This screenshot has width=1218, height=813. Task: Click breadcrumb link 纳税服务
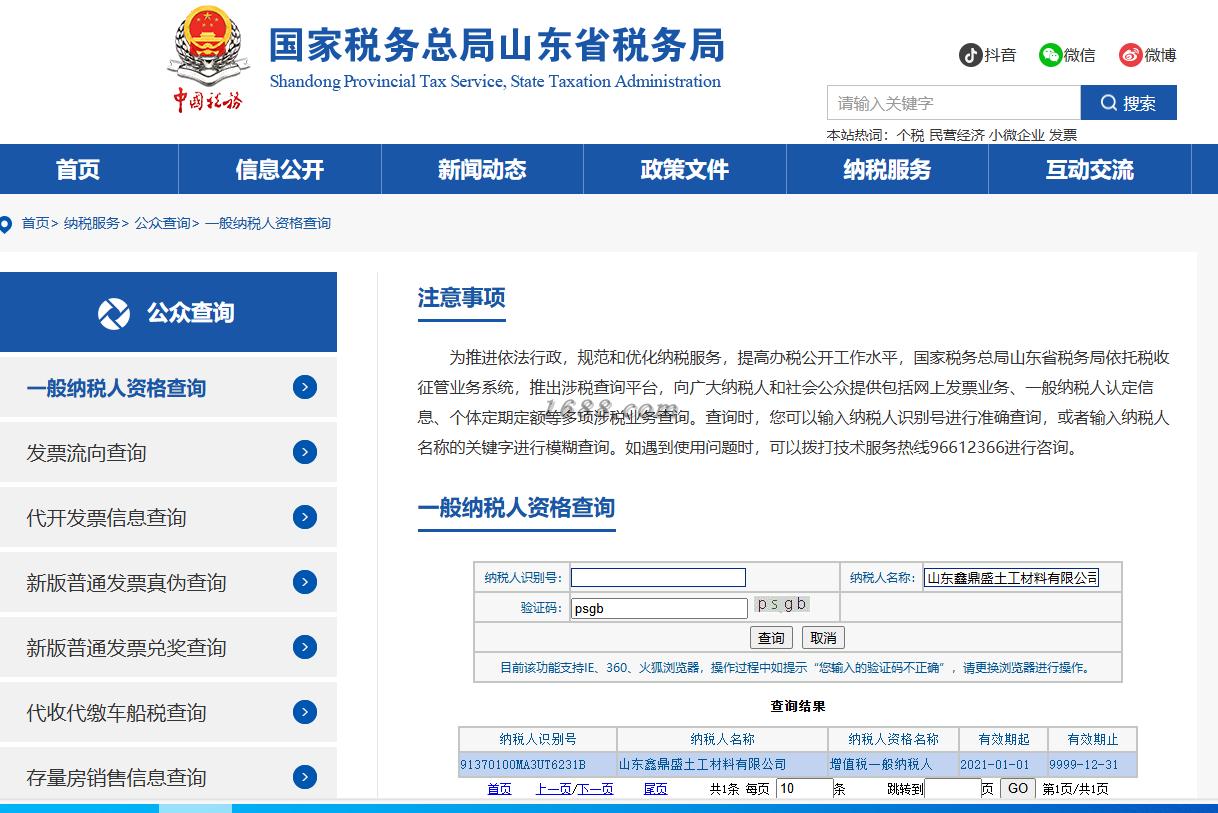click(92, 223)
